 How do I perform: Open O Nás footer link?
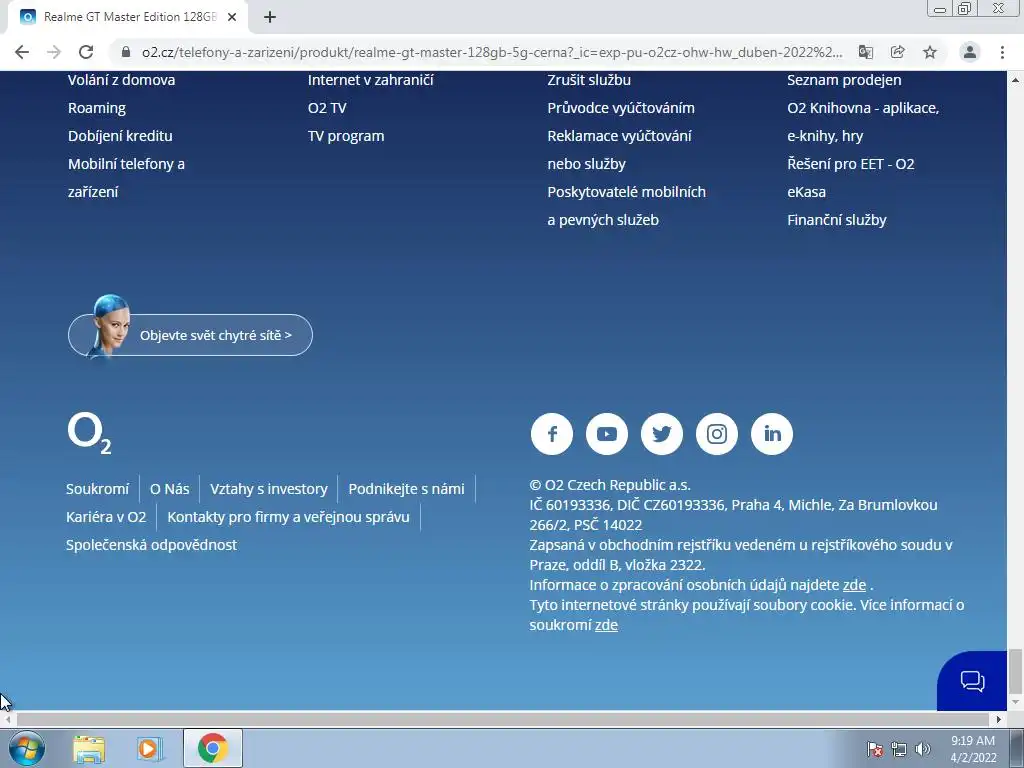point(169,488)
